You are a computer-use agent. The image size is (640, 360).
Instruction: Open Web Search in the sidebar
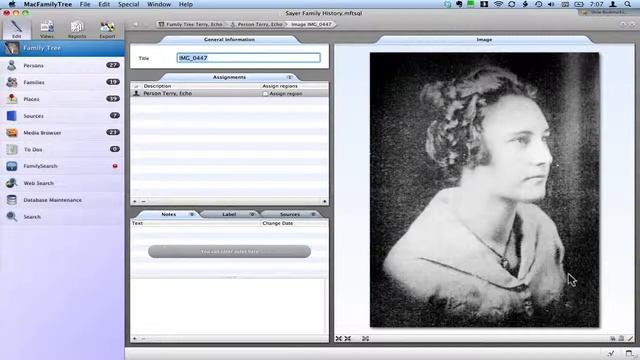pyautogui.click(x=62, y=183)
